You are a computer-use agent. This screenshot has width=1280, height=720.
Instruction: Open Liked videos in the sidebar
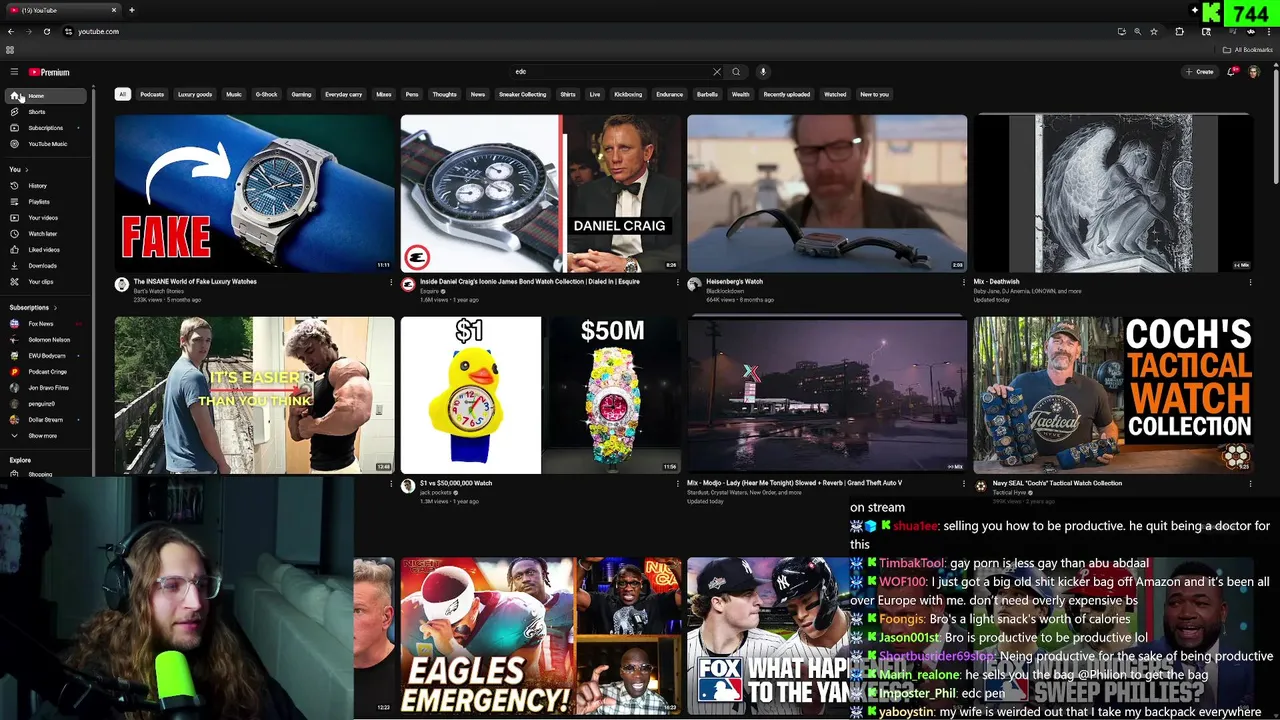(46, 250)
